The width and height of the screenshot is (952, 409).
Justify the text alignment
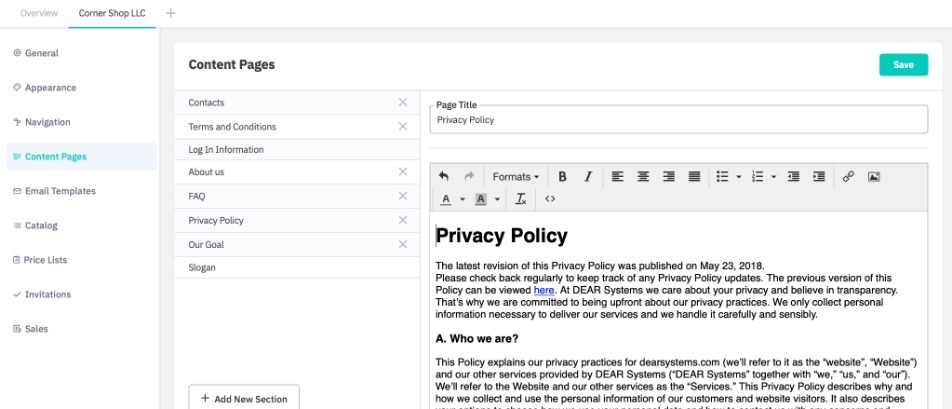(695, 177)
